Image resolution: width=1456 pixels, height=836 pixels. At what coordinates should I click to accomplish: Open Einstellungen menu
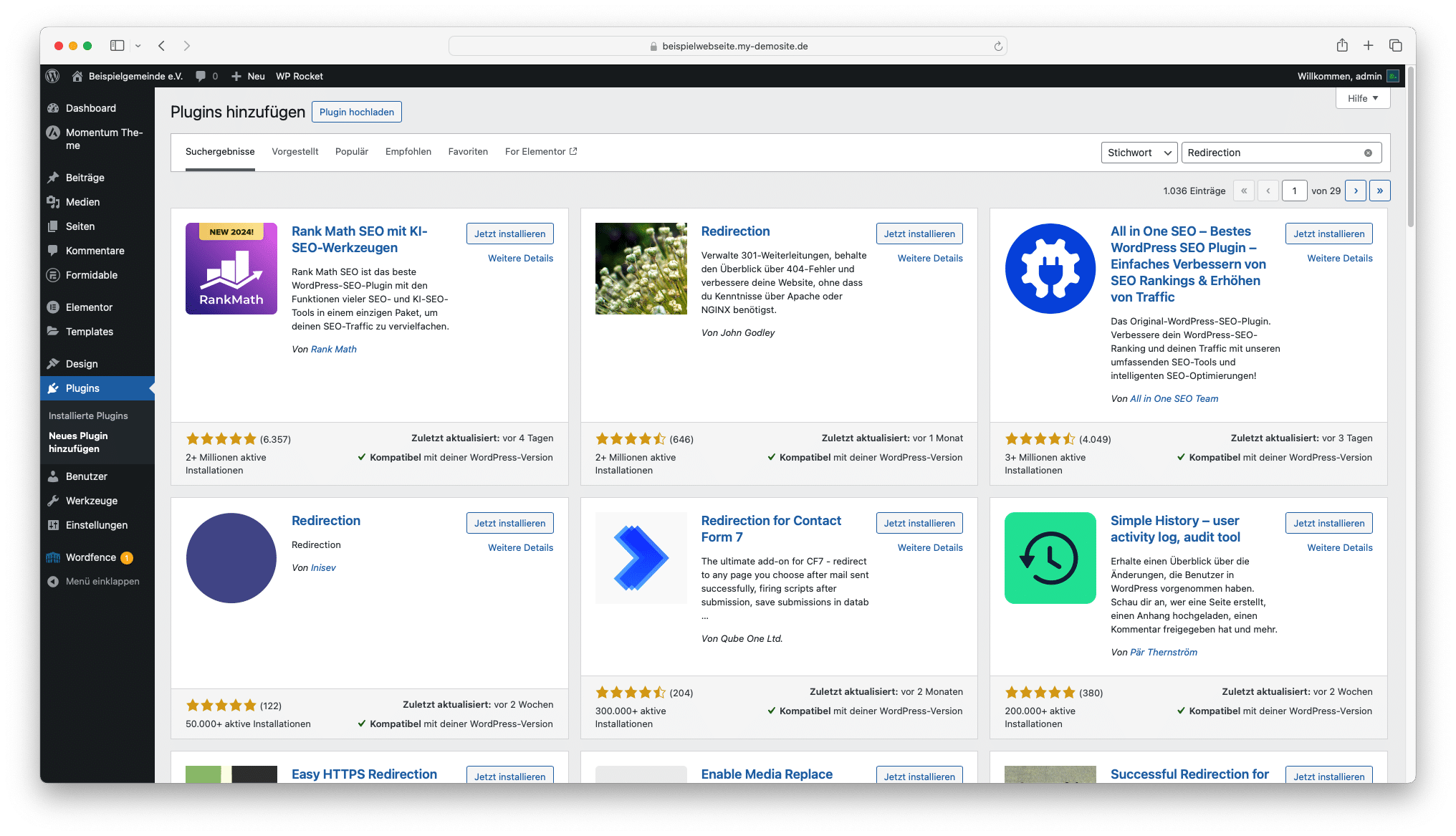click(97, 525)
